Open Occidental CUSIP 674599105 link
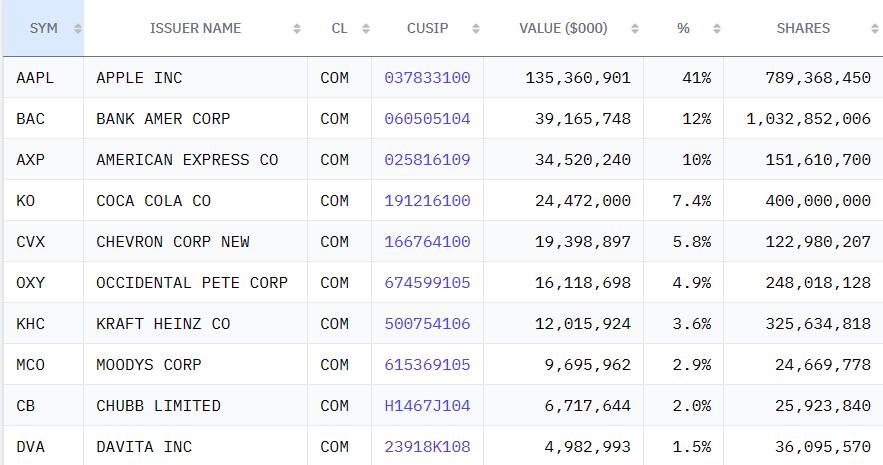This screenshot has height=465, width=883. click(x=427, y=283)
